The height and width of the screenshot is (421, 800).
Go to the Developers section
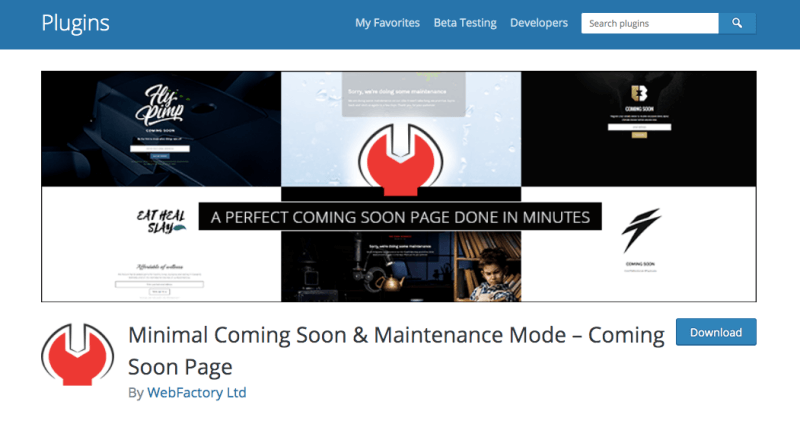pos(539,23)
